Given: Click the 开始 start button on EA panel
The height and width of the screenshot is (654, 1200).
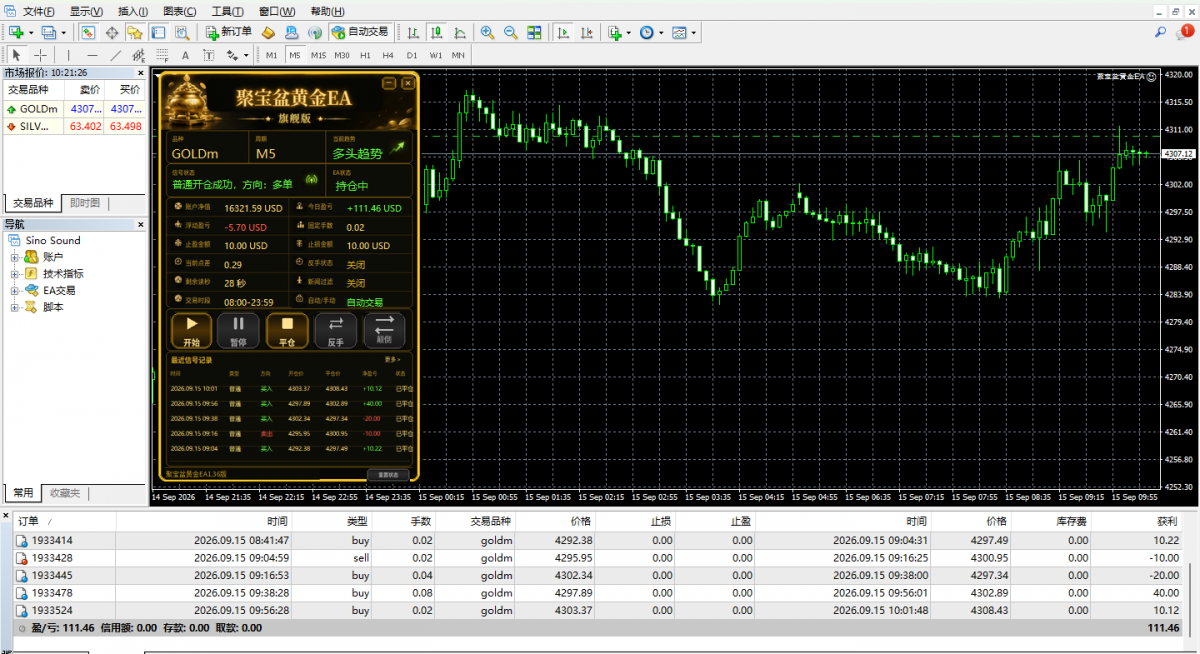Looking at the screenshot, I should pyautogui.click(x=192, y=329).
